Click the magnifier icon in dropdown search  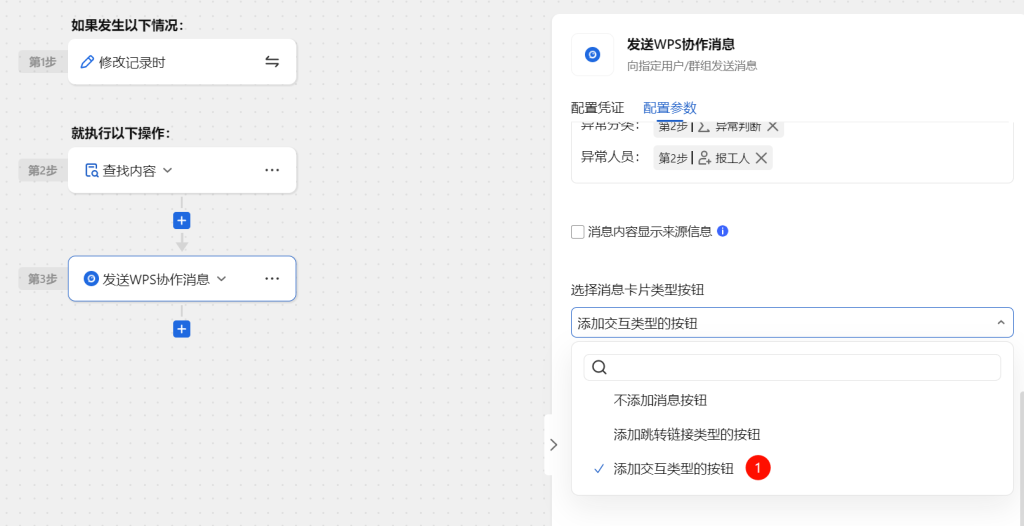(x=599, y=367)
